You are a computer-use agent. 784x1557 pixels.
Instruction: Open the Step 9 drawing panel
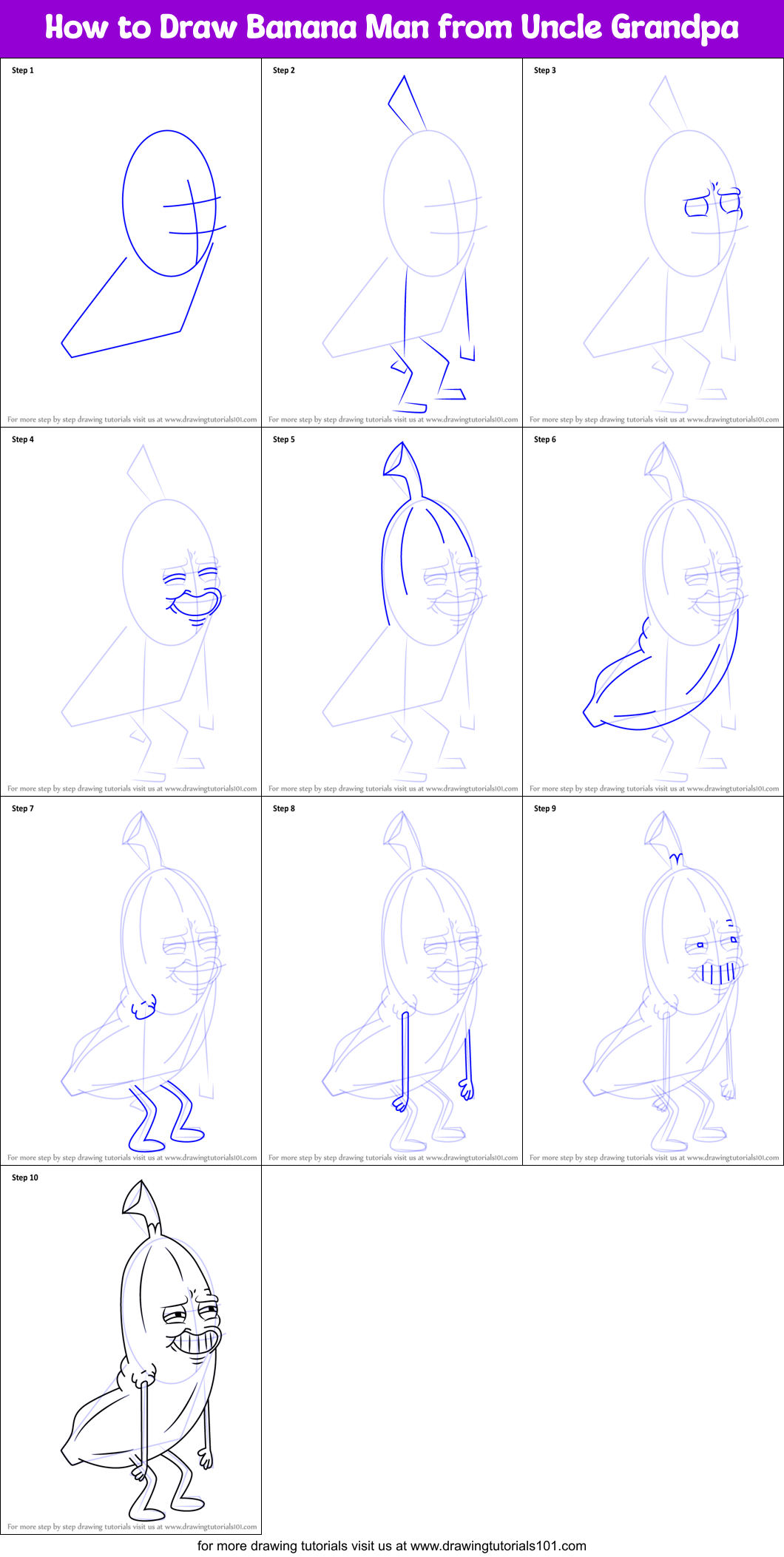pyautogui.click(x=653, y=981)
